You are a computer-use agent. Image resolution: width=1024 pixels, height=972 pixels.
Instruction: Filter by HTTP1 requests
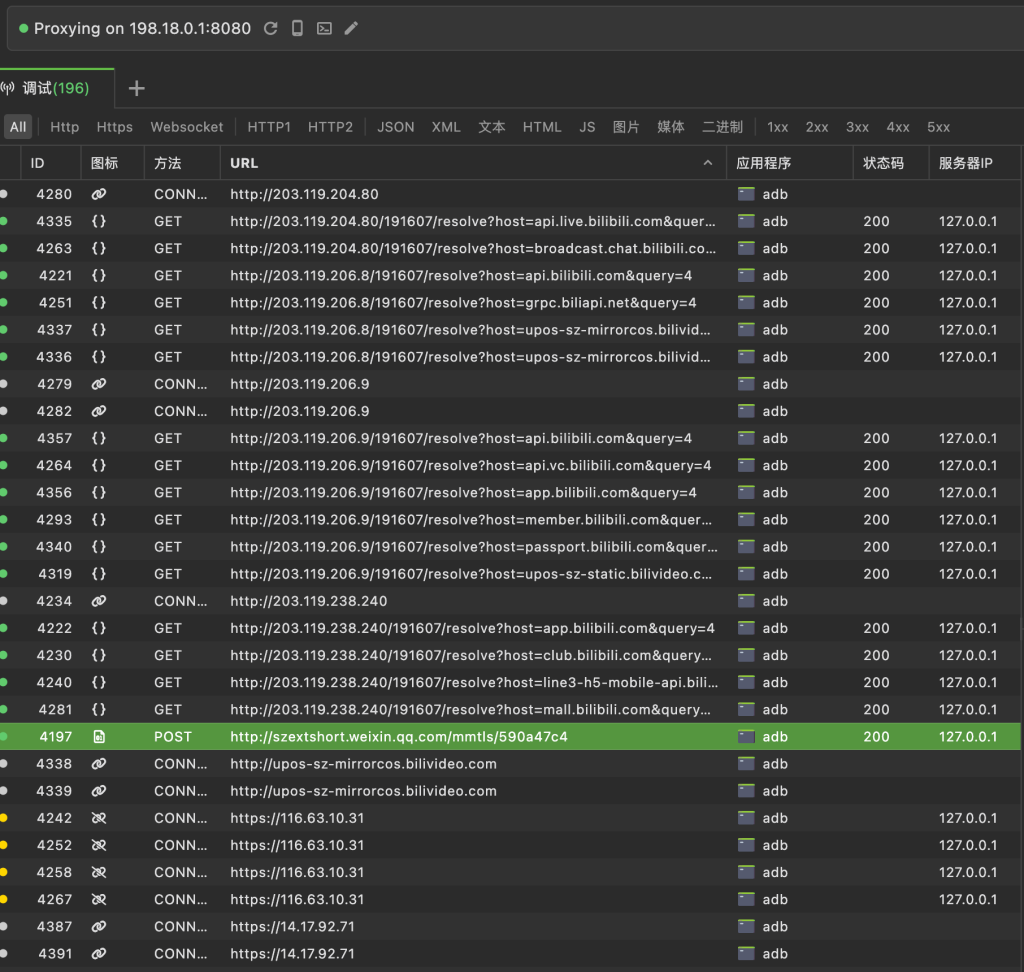pyautogui.click(x=269, y=127)
